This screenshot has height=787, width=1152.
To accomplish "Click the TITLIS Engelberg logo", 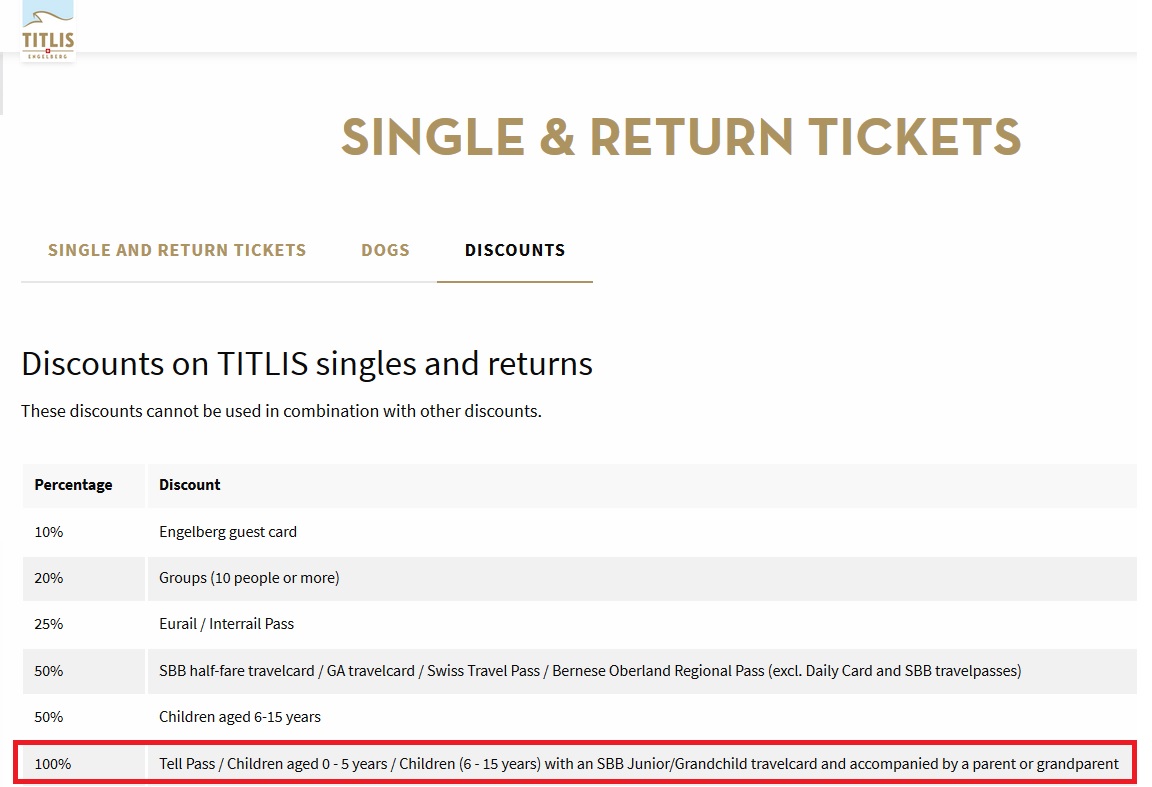I will (48, 31).
